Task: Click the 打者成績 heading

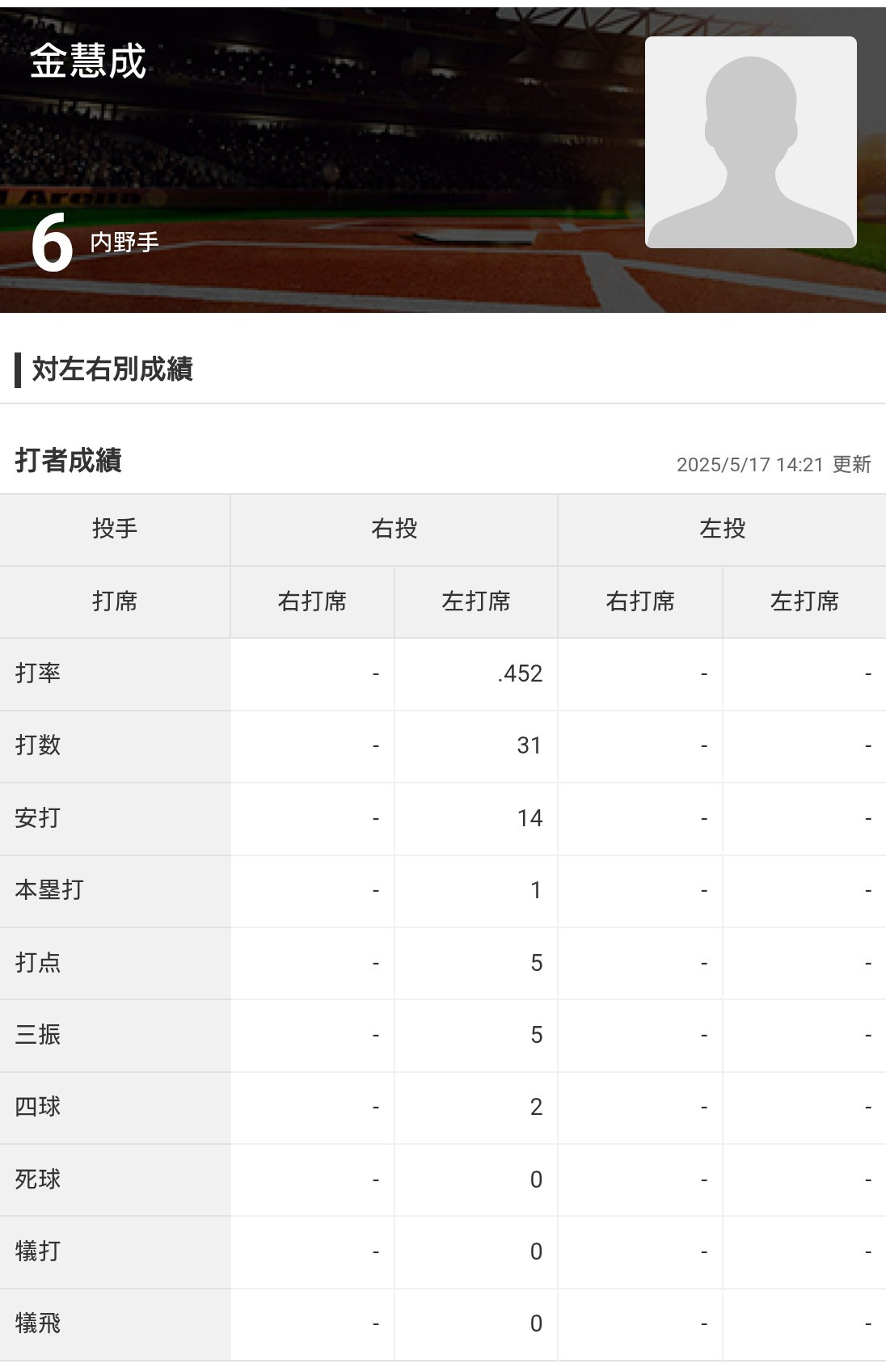Action: pyautogui.click(x=69, y=460)
